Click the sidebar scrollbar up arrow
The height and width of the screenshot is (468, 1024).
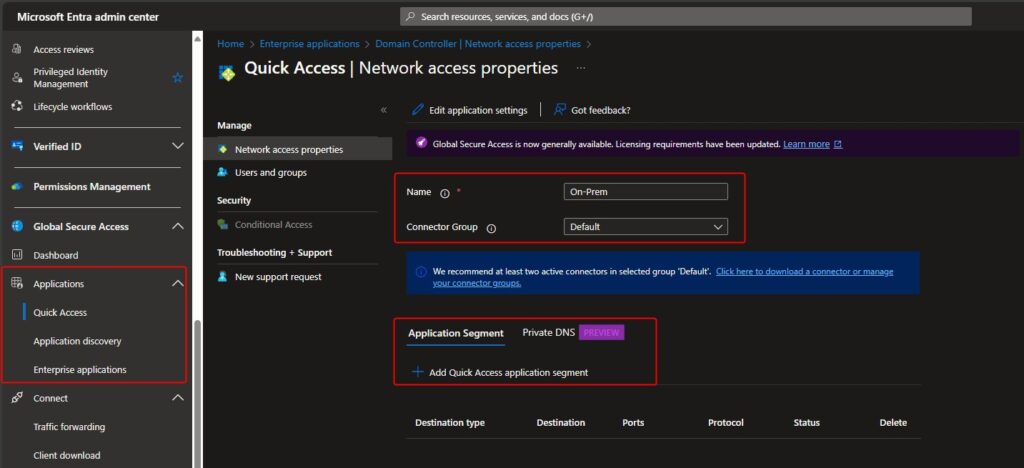point(197,39)
